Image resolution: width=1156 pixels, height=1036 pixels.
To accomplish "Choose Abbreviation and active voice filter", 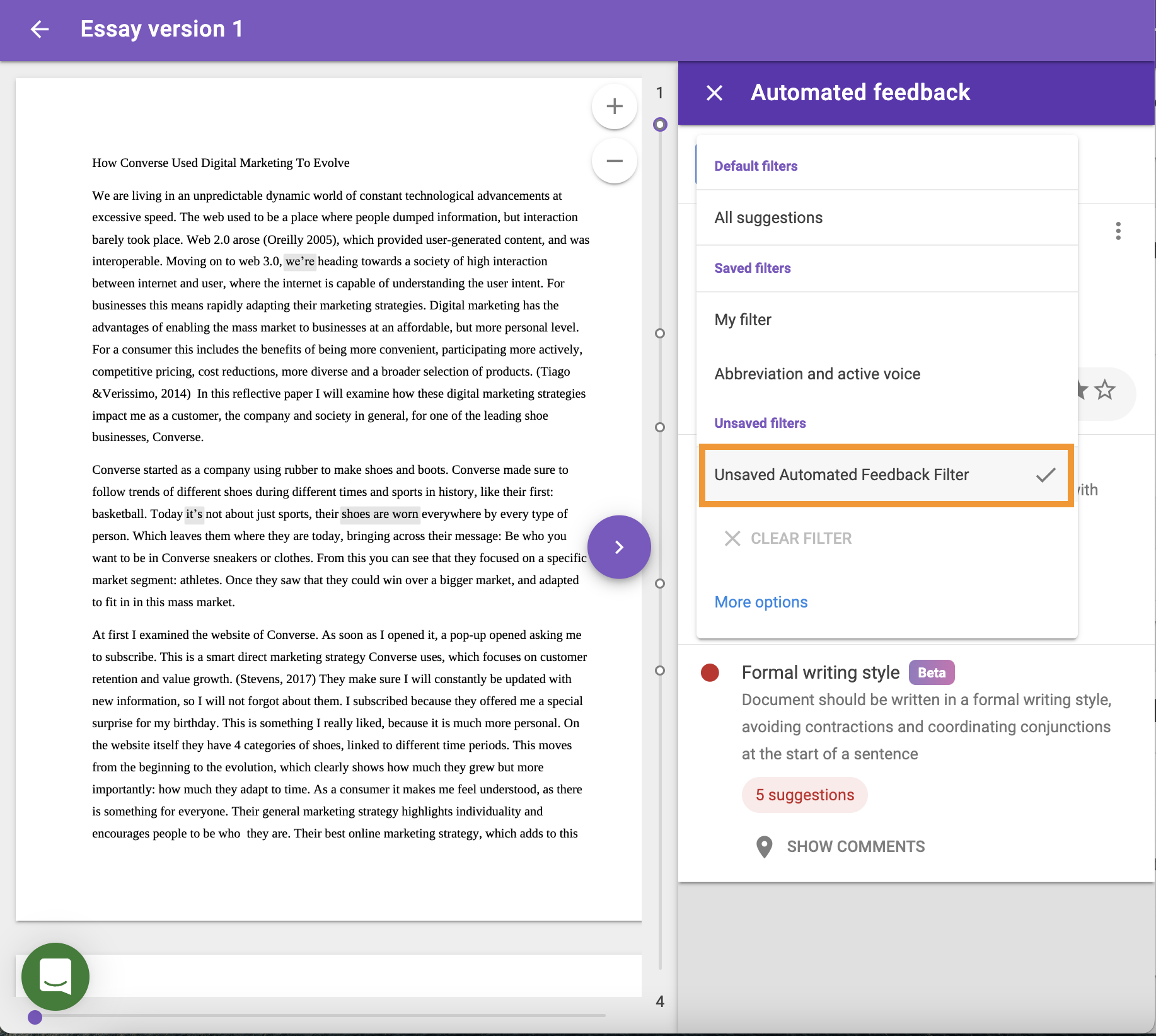I will pyautogui.click(x=887, y=374).
